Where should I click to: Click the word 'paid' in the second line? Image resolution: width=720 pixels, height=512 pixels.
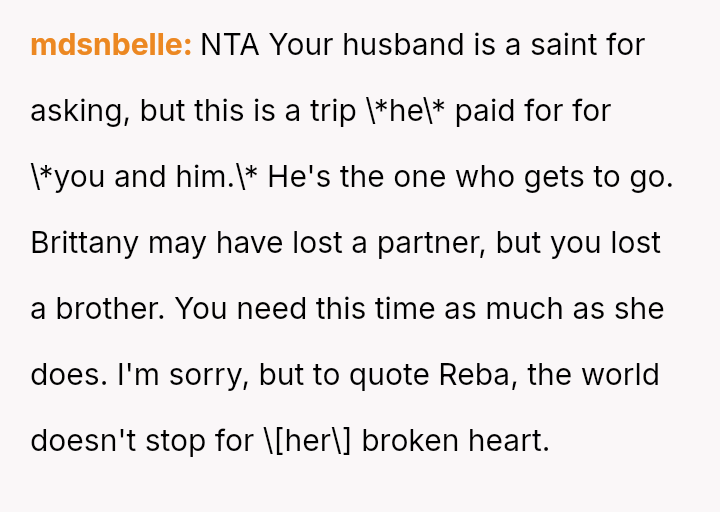pyautogui.click(x=484, y=111)
